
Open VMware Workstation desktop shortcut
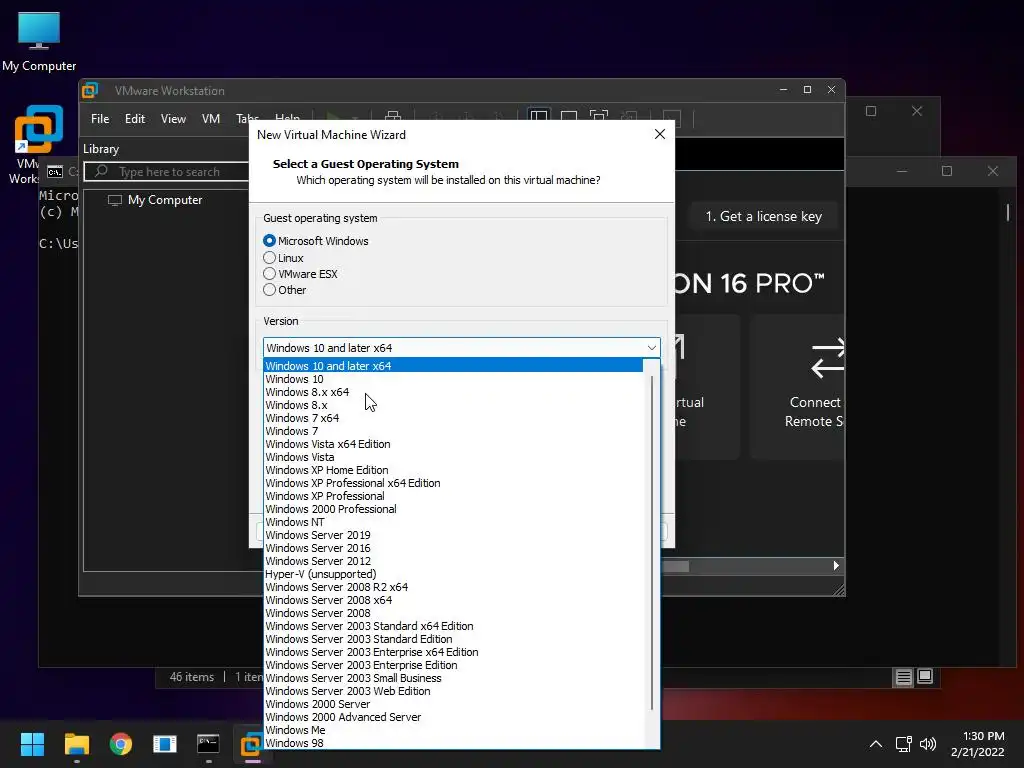click(x=37, y=145)
